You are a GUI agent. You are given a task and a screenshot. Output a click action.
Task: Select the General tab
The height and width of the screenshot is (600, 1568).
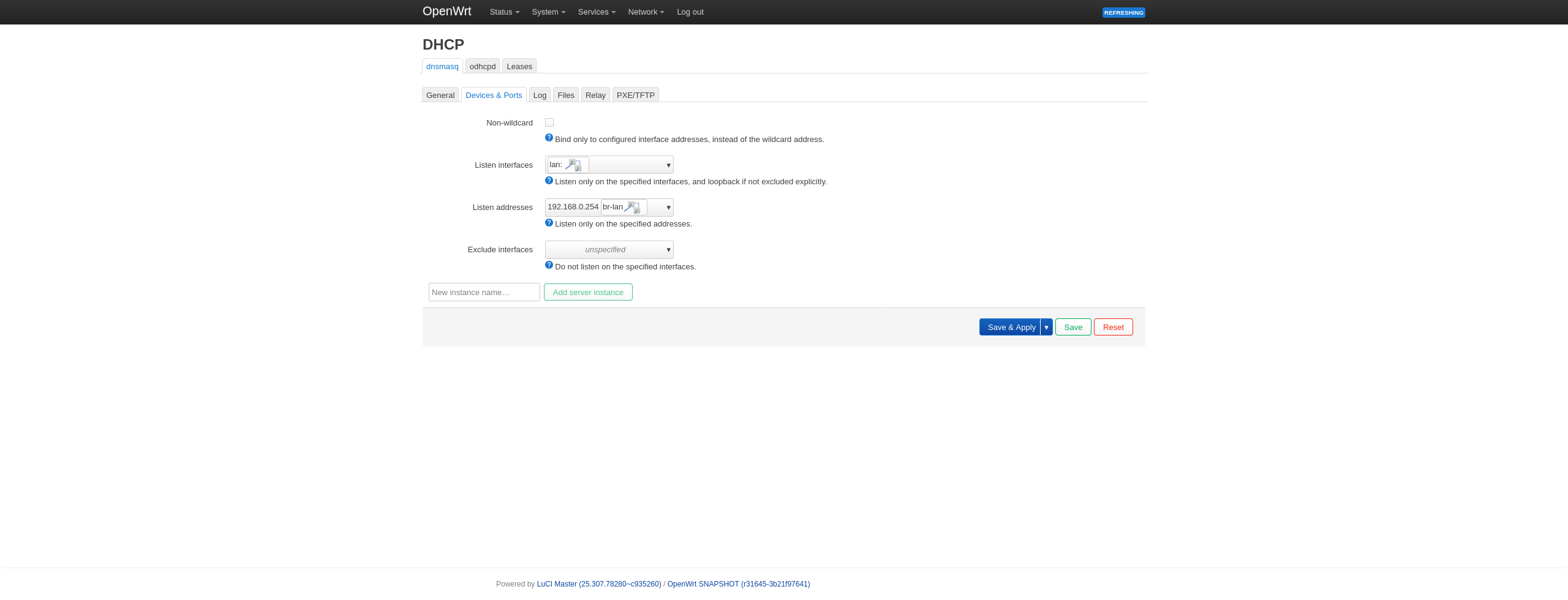pos(440,95)
